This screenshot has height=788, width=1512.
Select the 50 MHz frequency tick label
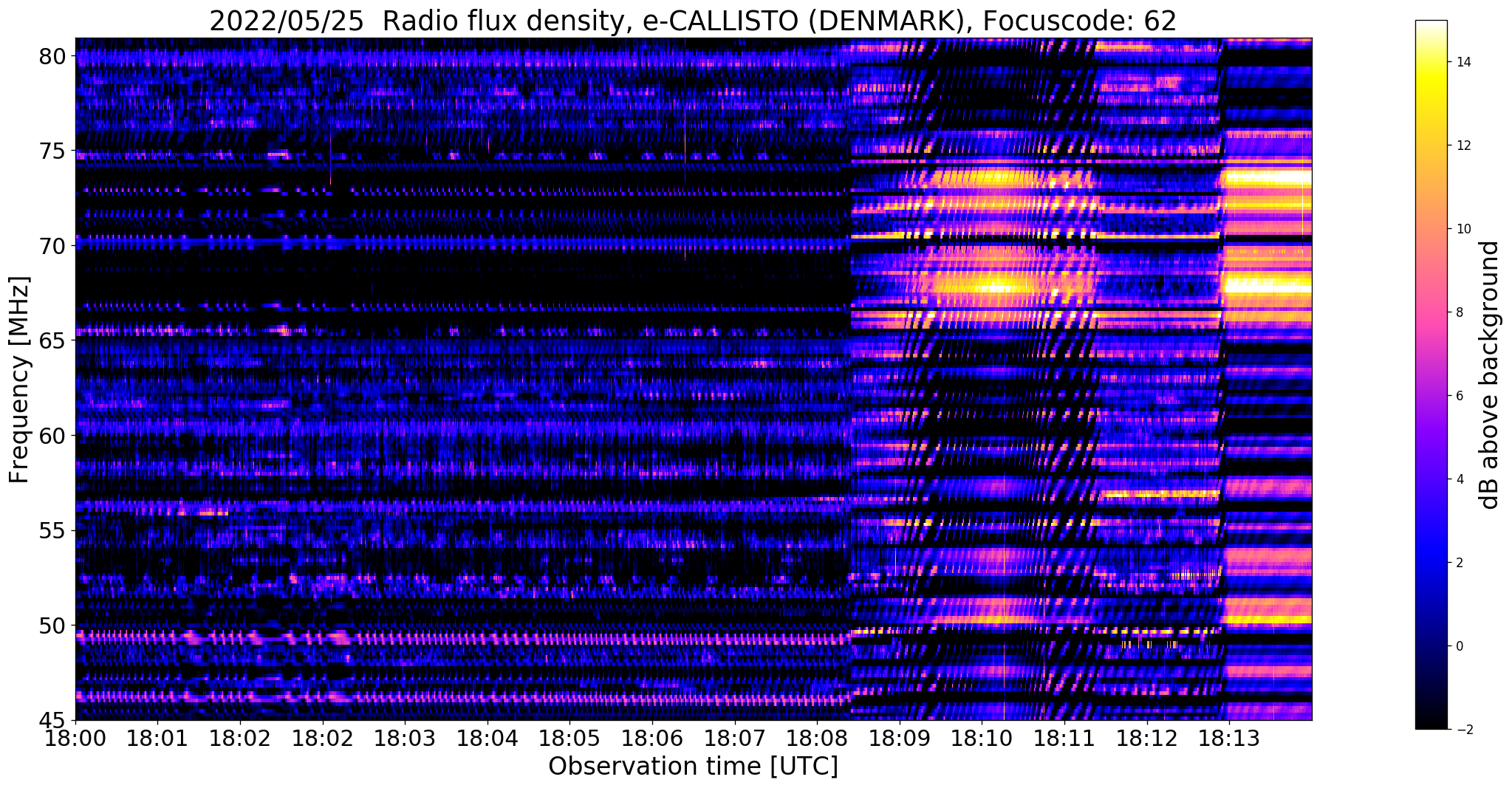[54, 626]
